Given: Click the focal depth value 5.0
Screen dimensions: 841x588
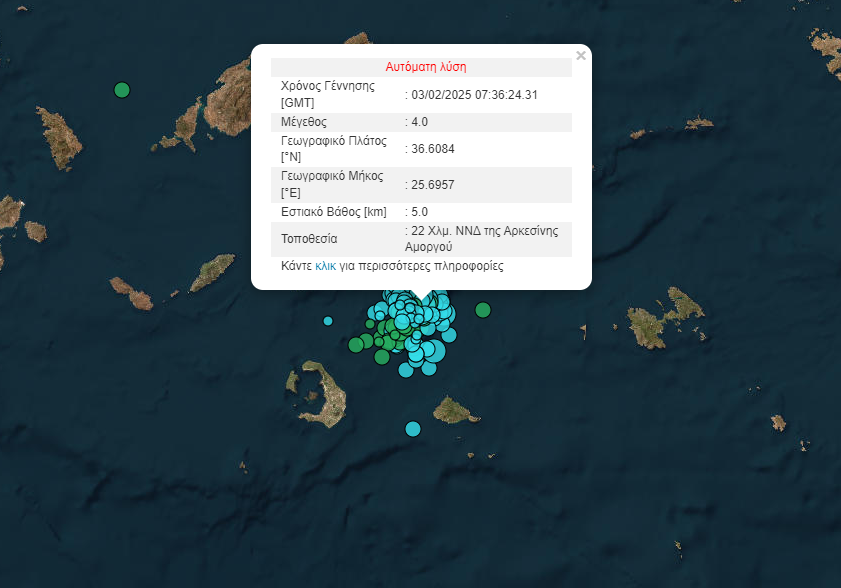Looking at the screenshot, I should click(419, 212).
